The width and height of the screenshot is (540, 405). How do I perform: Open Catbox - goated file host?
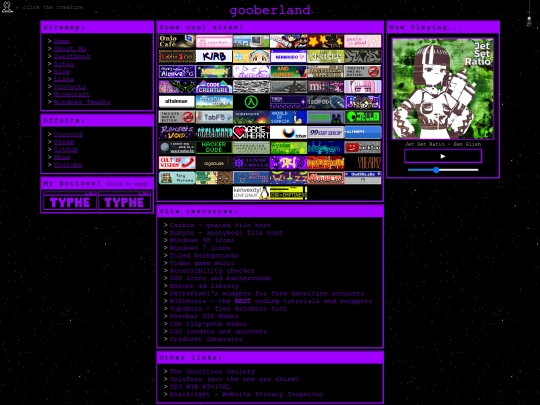220,225
